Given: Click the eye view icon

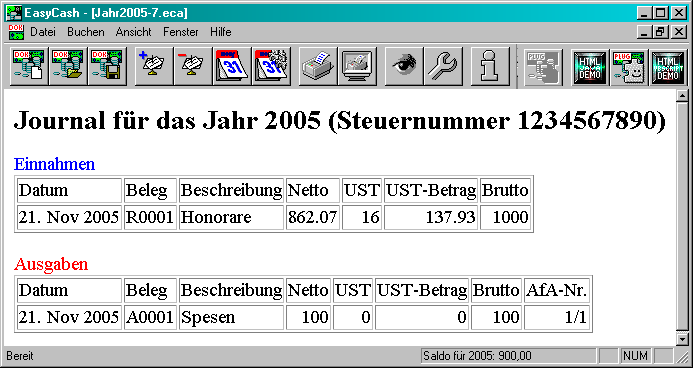Looking at the screenshot, I should (x=404, y=66).
